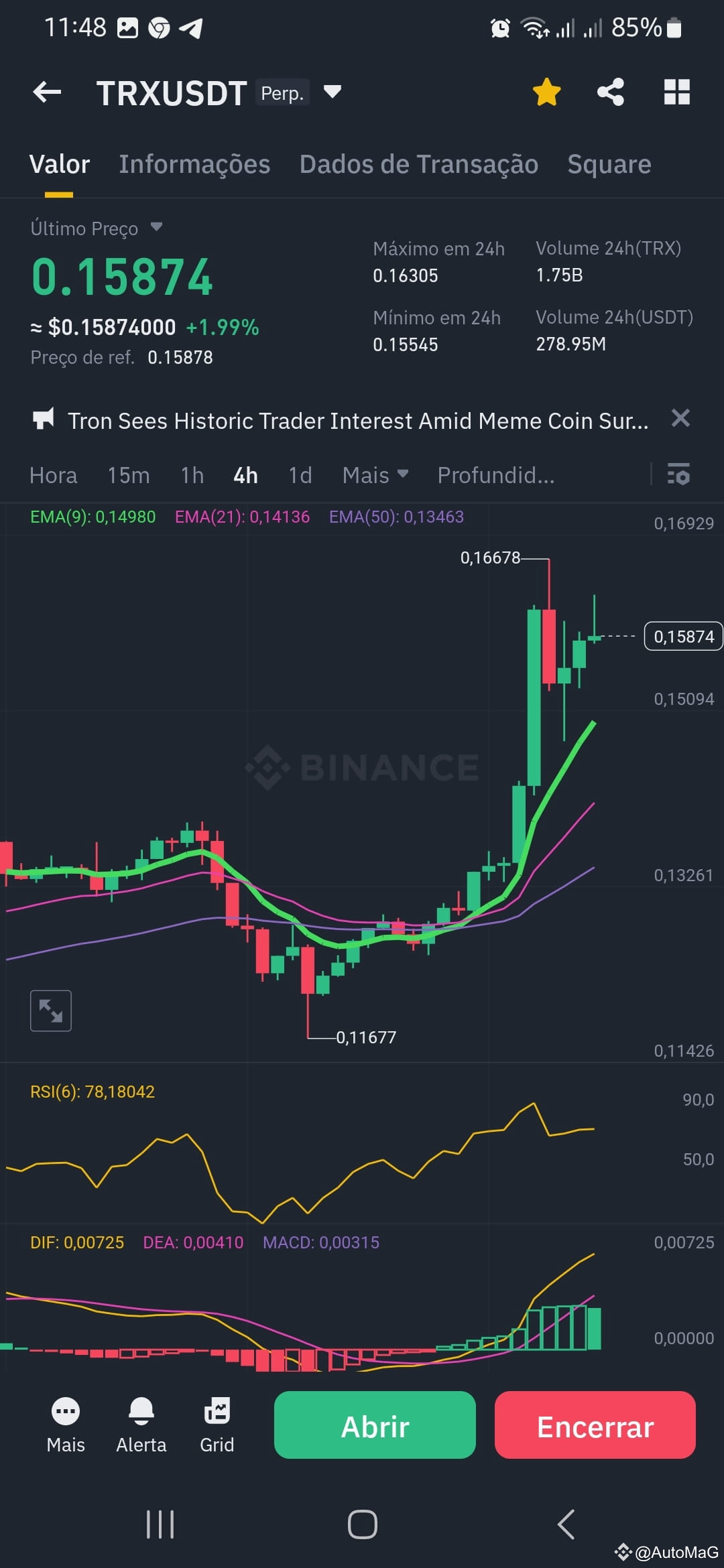Image resolution: width=724 pixels, height=1568 pixels.
Task: Open the Perp. contract dropdown
Action: [331, 92]
